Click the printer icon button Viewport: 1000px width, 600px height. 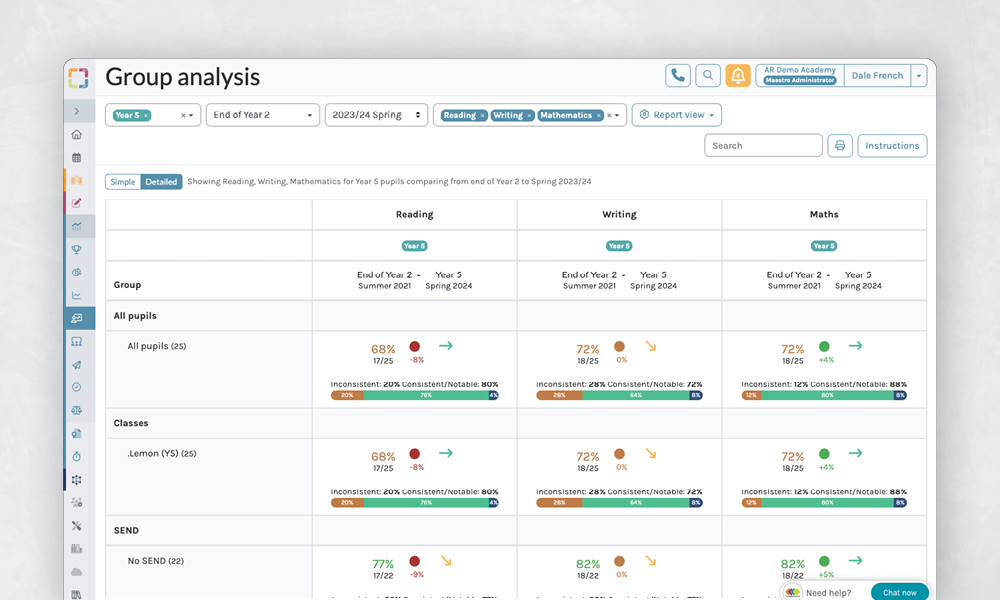click(x=840, y=146)
